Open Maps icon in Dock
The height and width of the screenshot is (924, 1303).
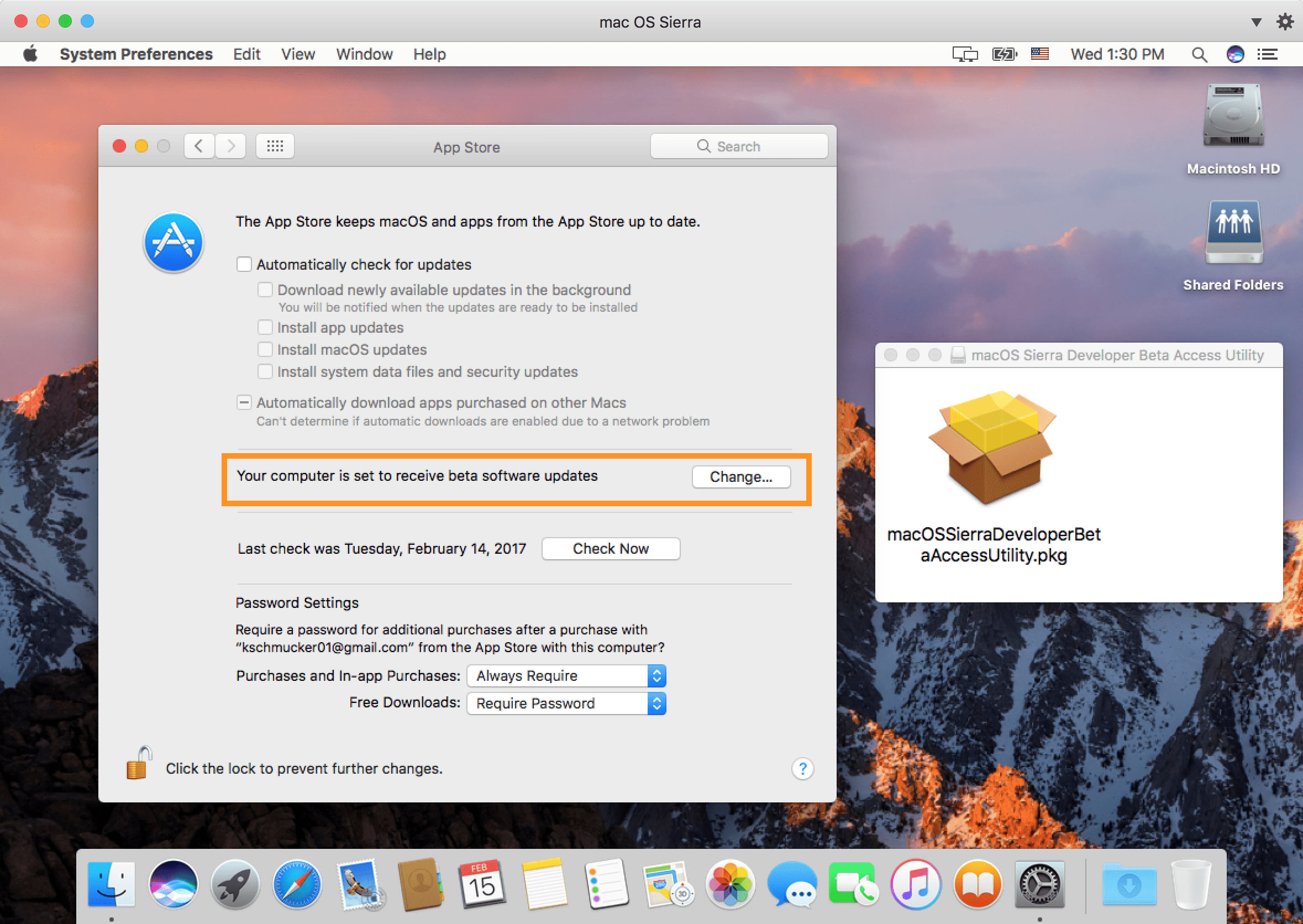(x=668, y=884)
